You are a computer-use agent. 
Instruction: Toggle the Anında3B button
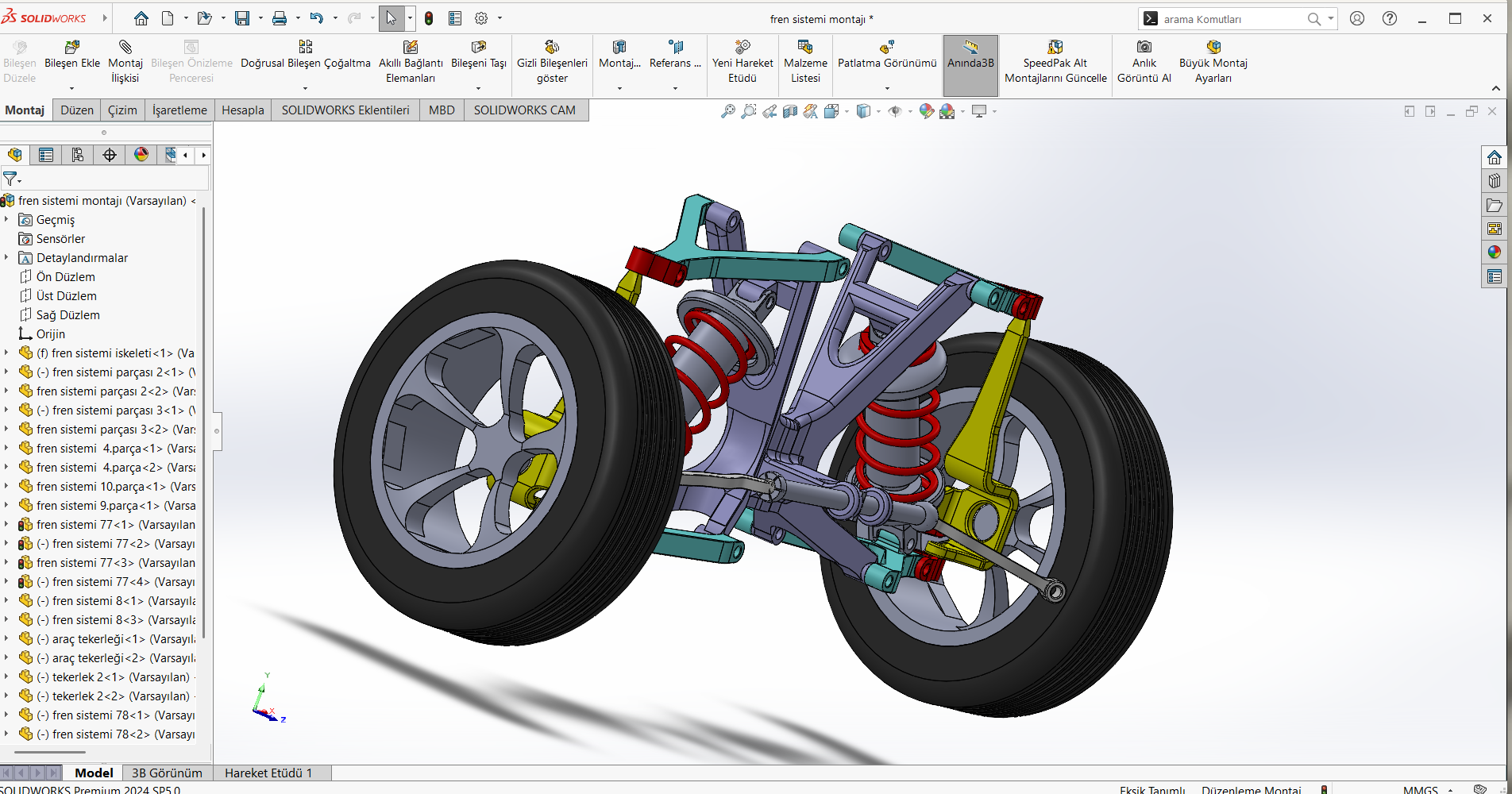coord(970,65)
